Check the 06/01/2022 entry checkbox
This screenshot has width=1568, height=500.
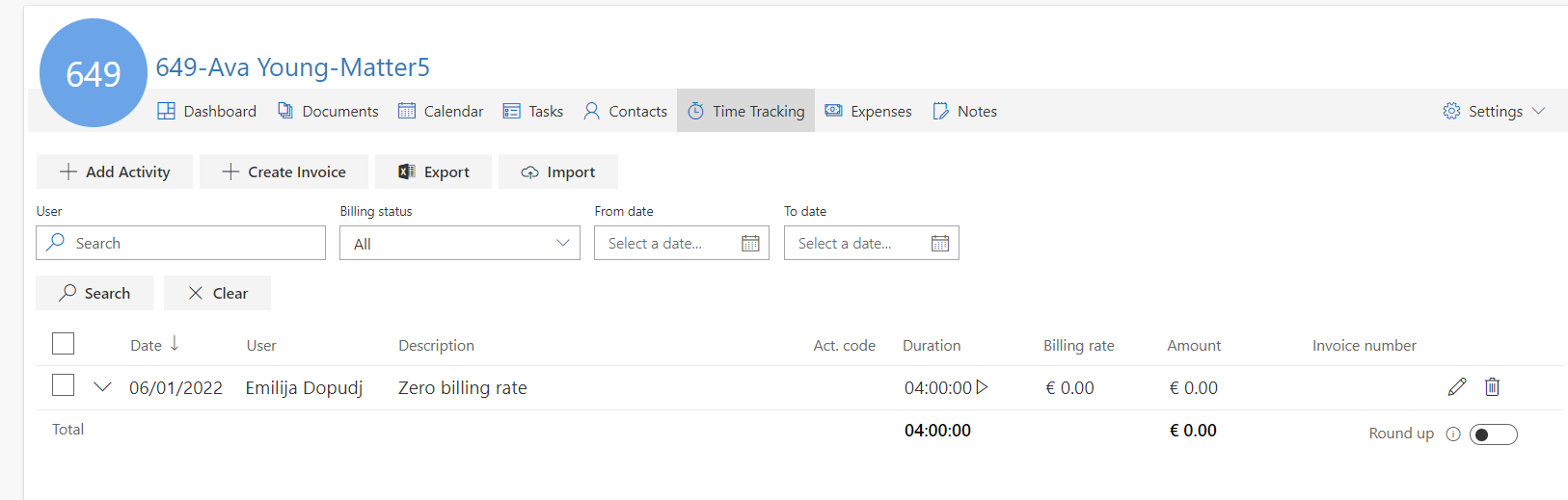coord(64,385)
